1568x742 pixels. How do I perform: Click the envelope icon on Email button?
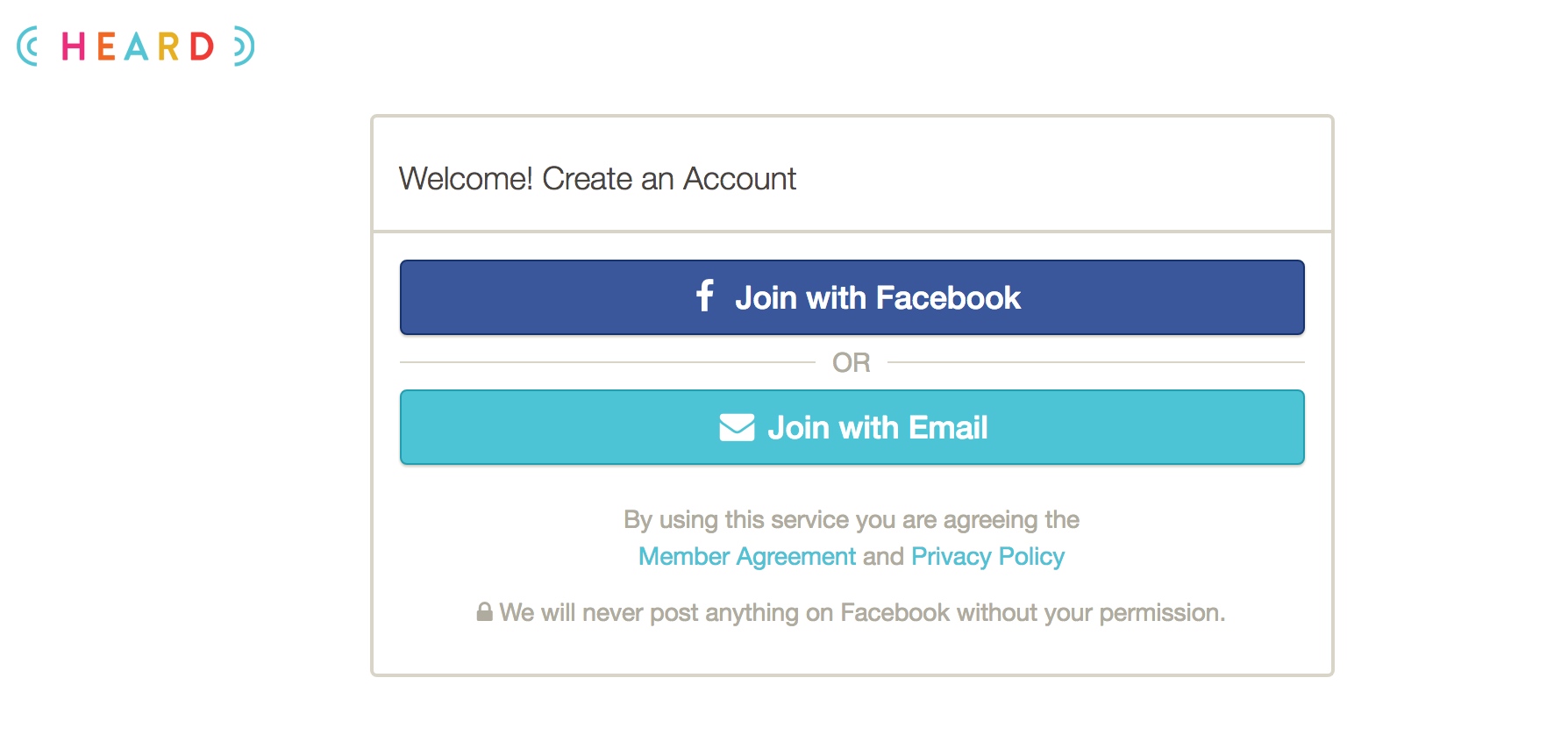[x=737, y=427]
